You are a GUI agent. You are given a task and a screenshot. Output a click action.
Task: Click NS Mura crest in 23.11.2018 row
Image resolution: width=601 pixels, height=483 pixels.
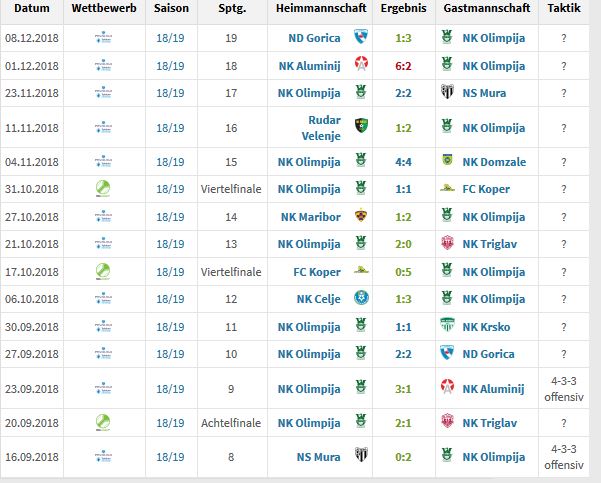pos(447,92)
